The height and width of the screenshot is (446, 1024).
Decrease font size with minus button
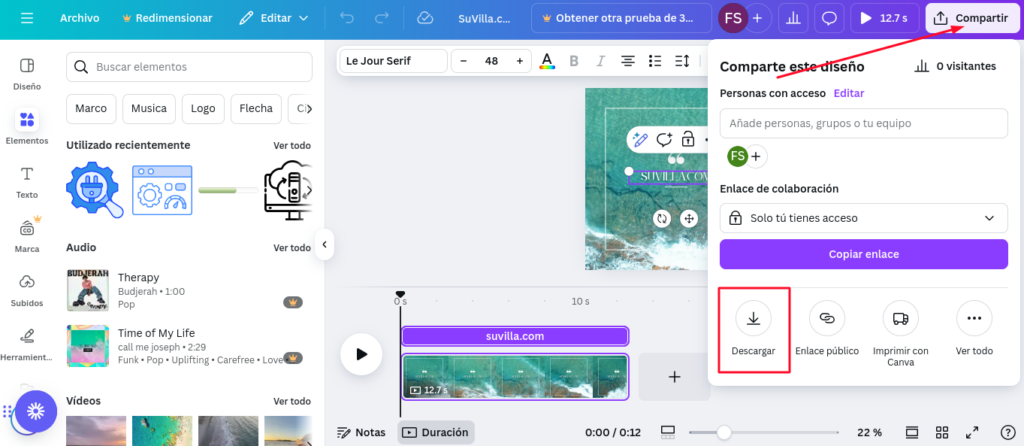pyautogui.click(x=464, y=61)
